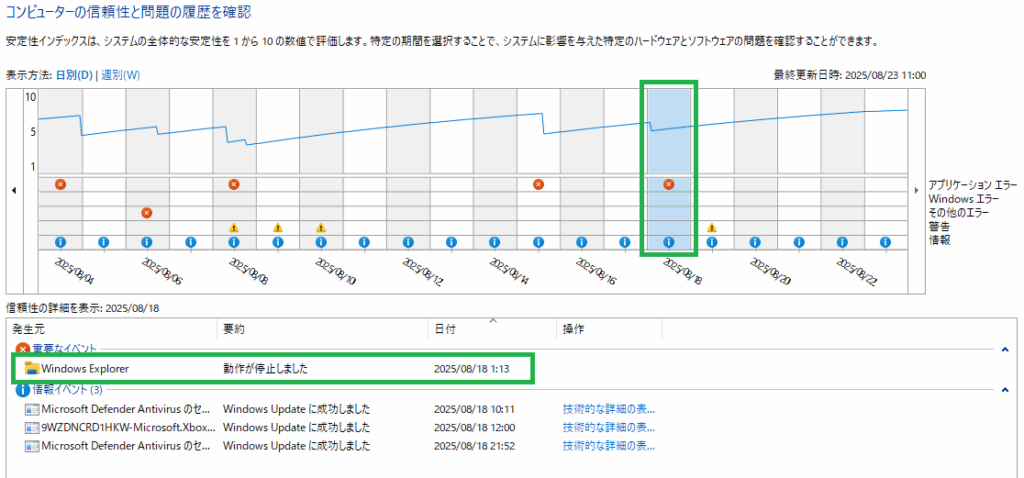Click the warning icon on 2025/08/10

(x=321, y=227)
